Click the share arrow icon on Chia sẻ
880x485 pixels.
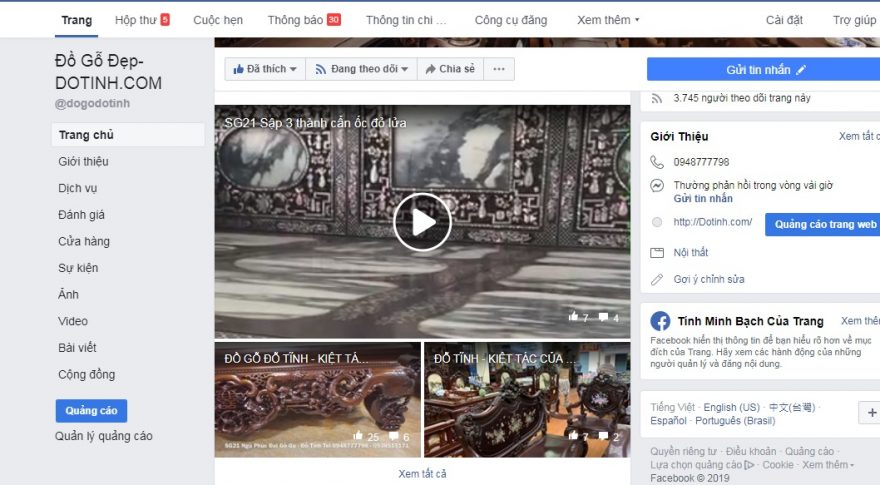click(430, 69)
